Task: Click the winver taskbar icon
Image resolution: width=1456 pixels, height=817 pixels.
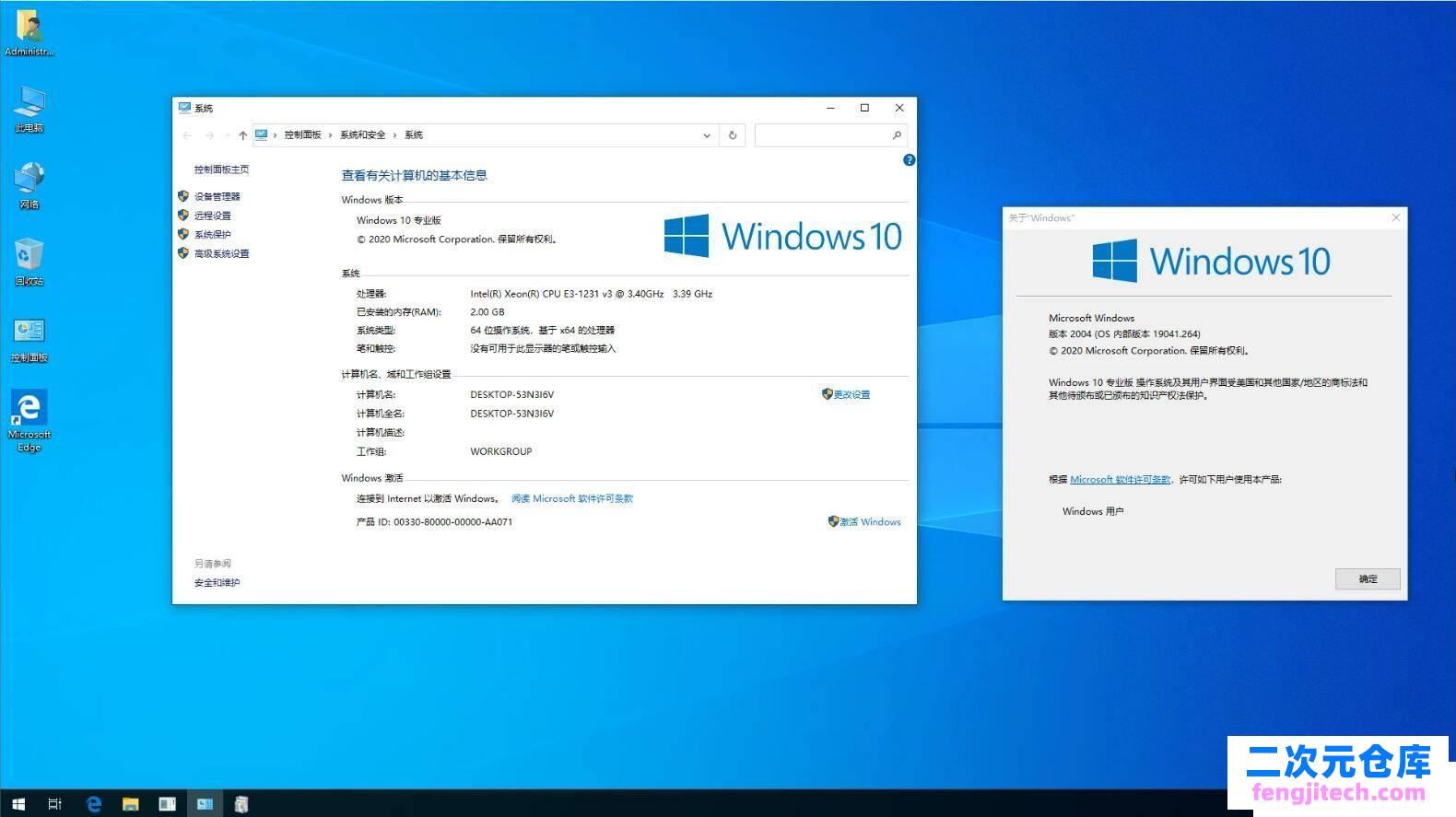Action: [x=241, y=804]
